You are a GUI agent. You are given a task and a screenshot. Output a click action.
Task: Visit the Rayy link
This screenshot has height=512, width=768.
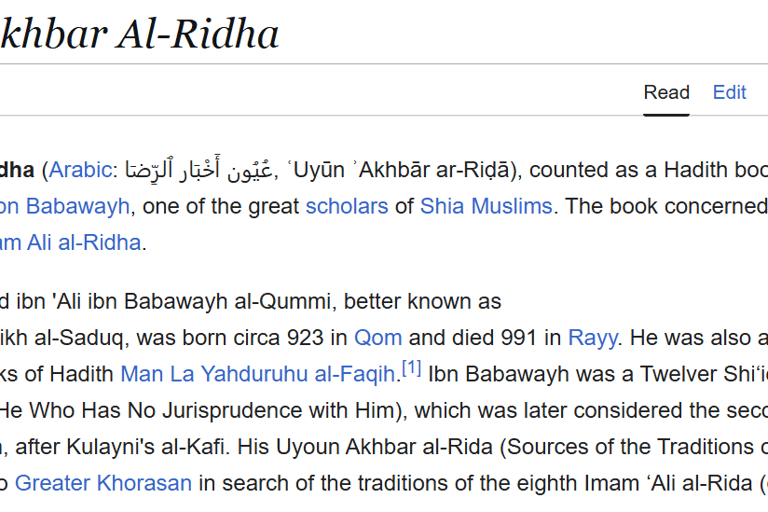click(x=593, y=338)
